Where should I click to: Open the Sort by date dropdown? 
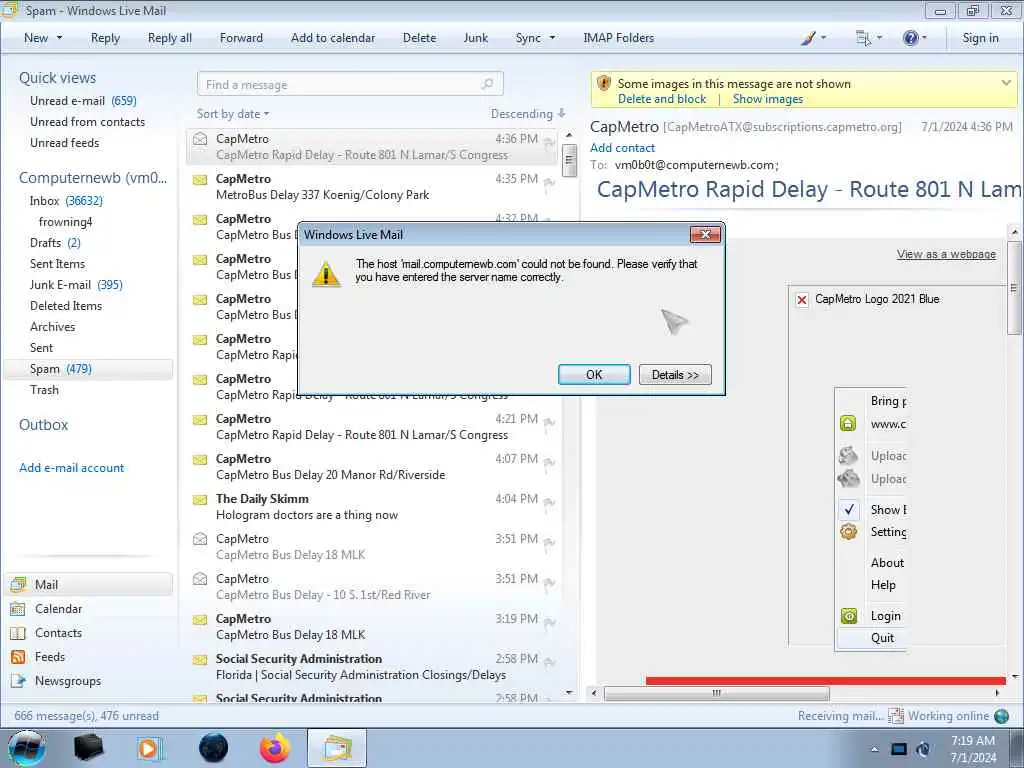(232, 114)
